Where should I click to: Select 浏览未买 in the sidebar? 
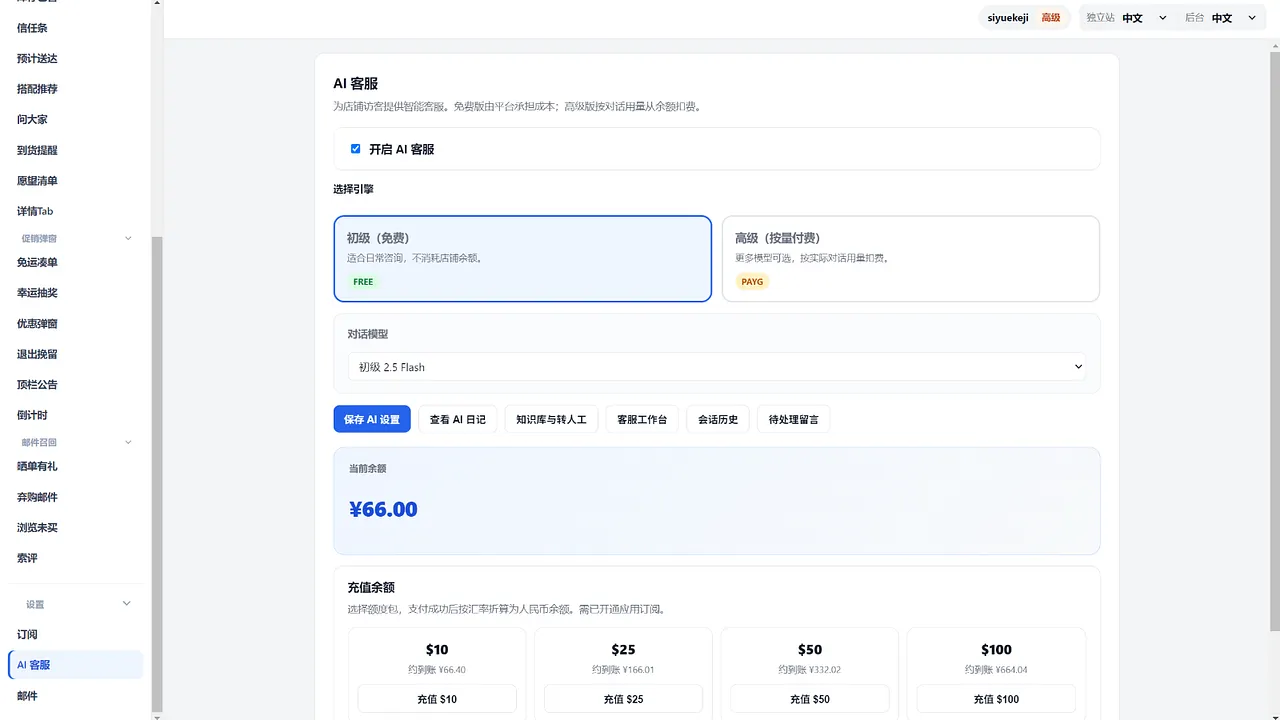[76, 527]
